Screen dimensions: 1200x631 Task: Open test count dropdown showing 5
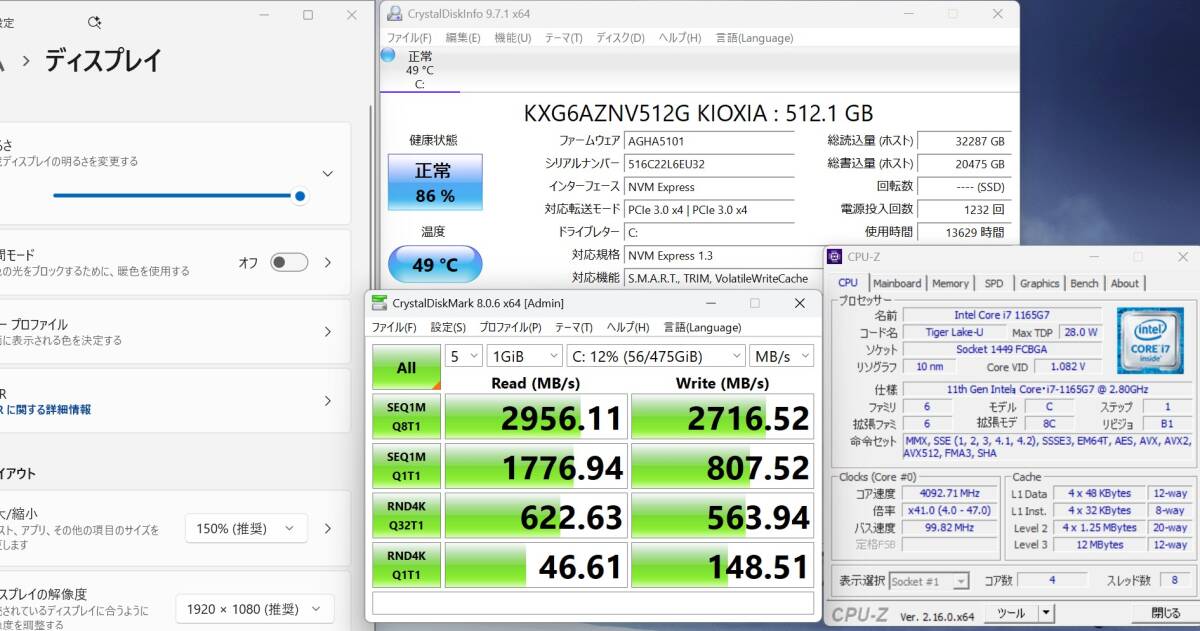point(464,356)
